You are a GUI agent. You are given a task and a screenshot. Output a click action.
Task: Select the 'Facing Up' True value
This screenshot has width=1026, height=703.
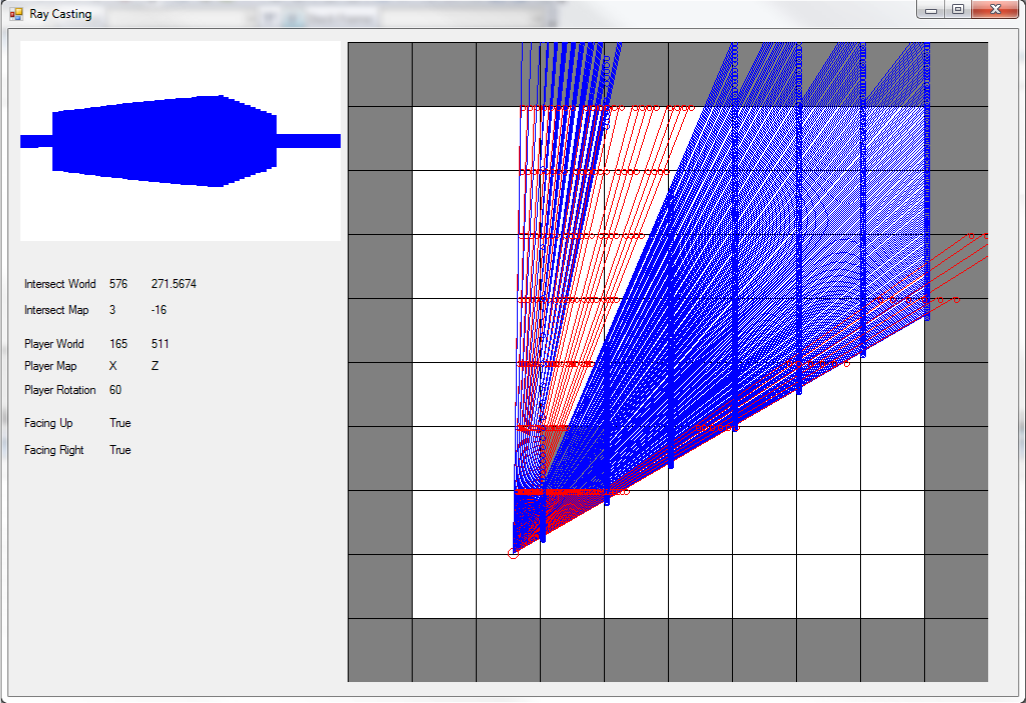click(119, 422)
